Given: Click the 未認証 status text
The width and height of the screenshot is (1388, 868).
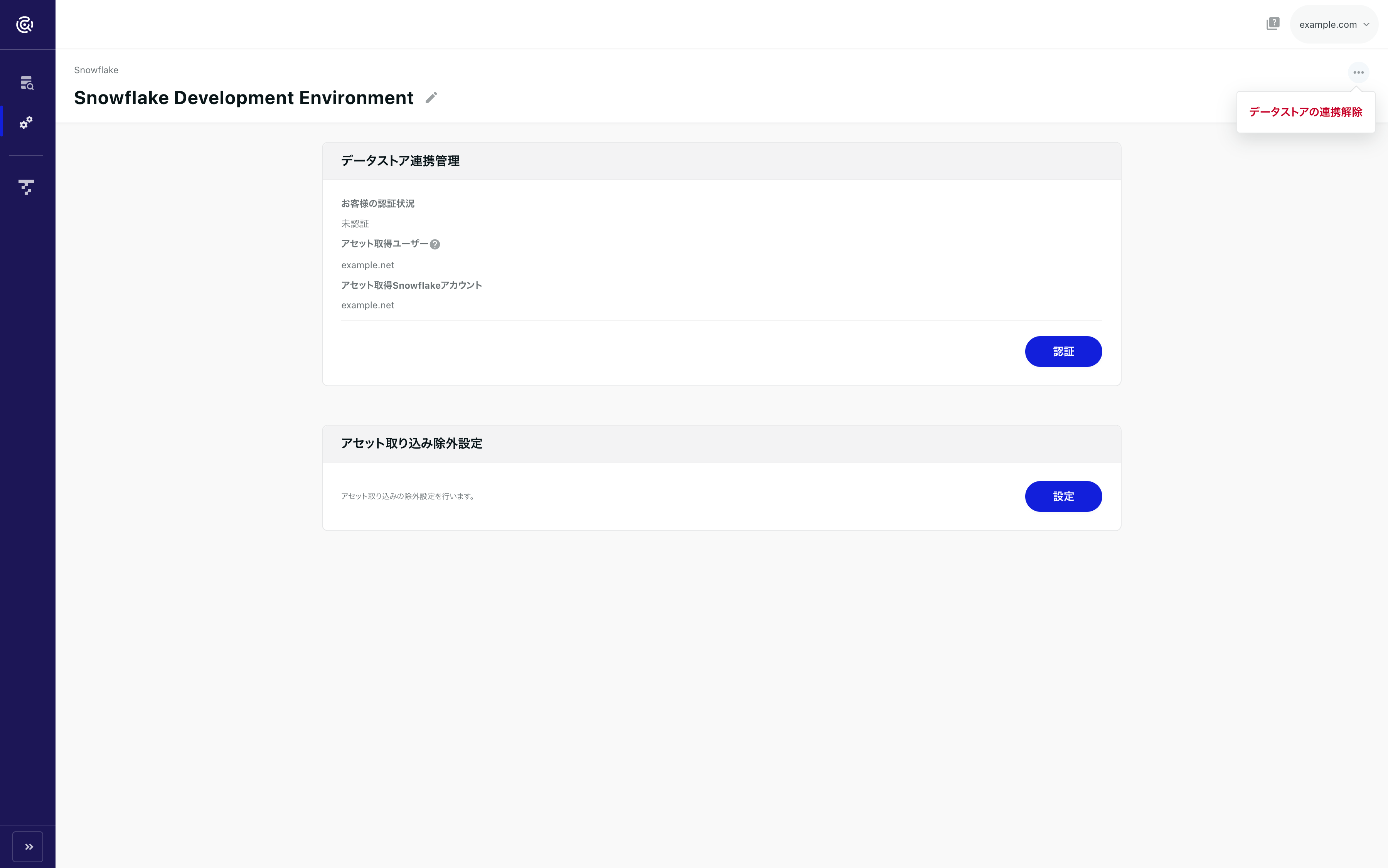Looking at the screenshot, I should (x=355, y=224).
